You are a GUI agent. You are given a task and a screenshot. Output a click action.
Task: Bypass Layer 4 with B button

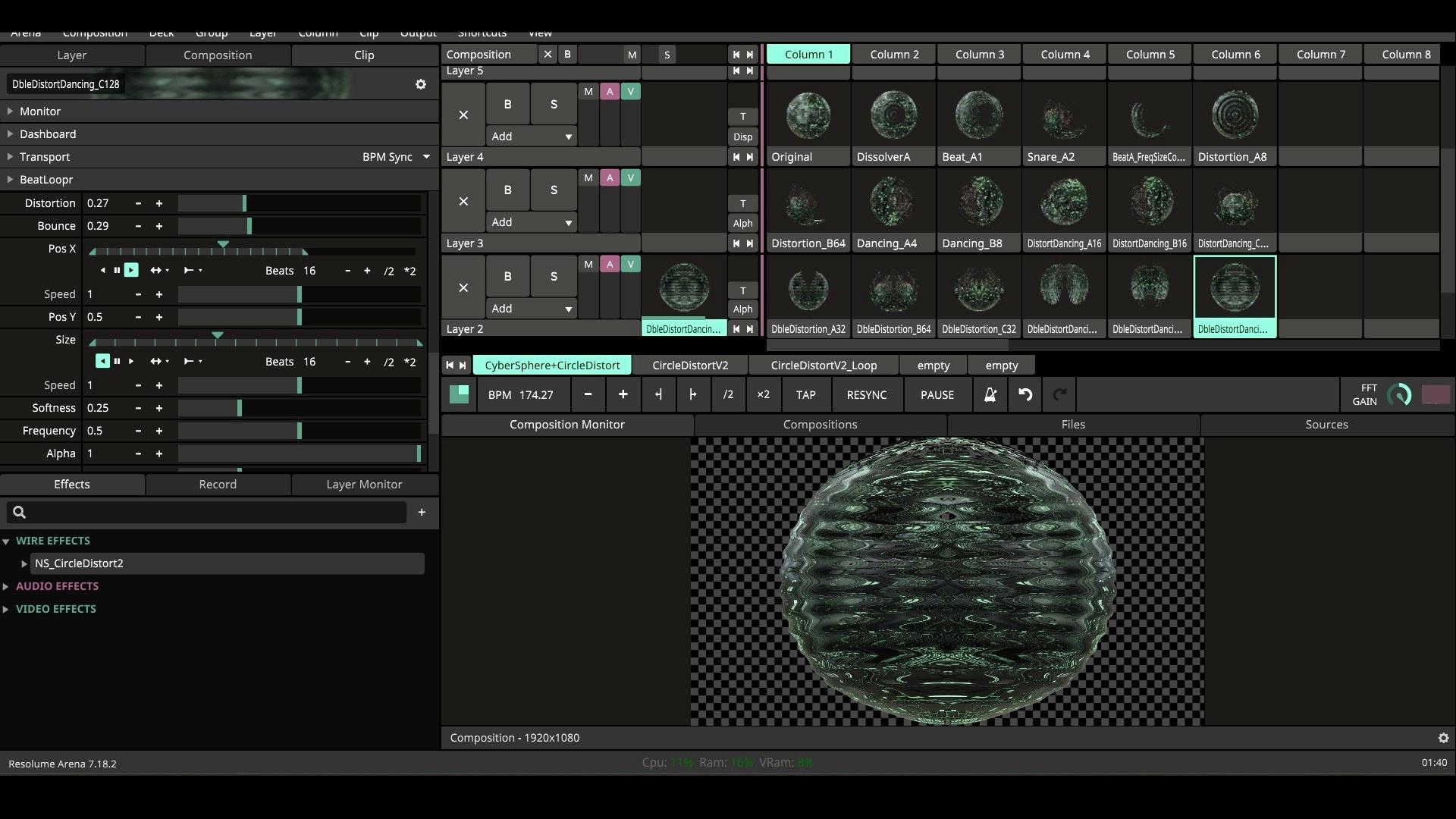pos(507,105)
